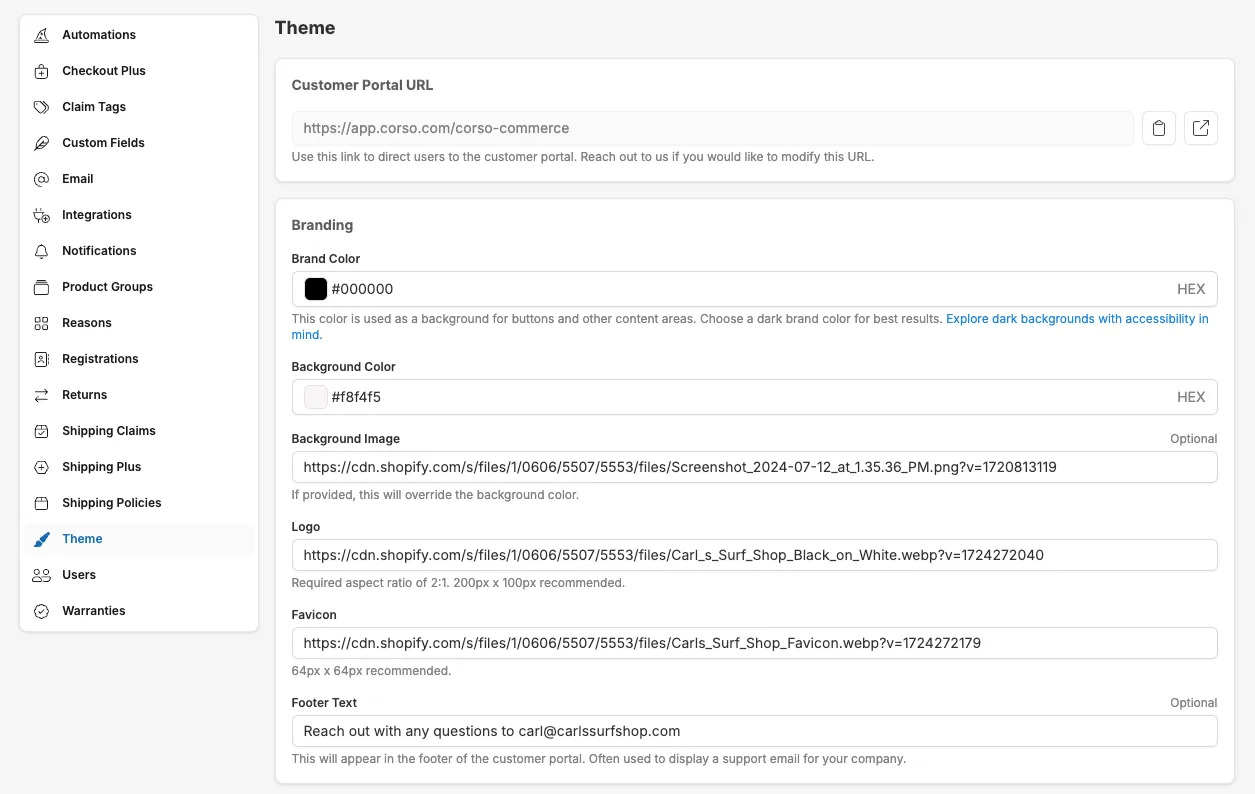1255x794 pixels.
Task: Click the Automations icon in sidebar
Action: 41,35
